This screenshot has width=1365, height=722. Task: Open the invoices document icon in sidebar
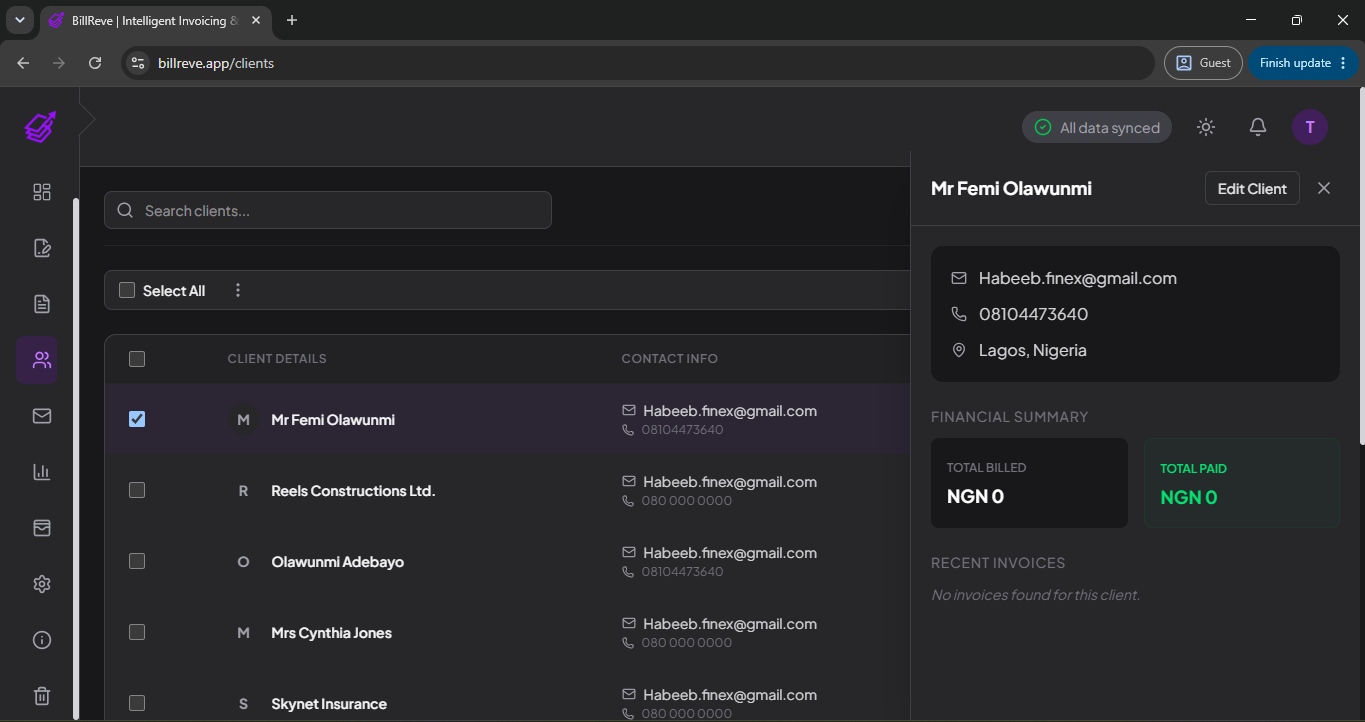pos(42,304)
